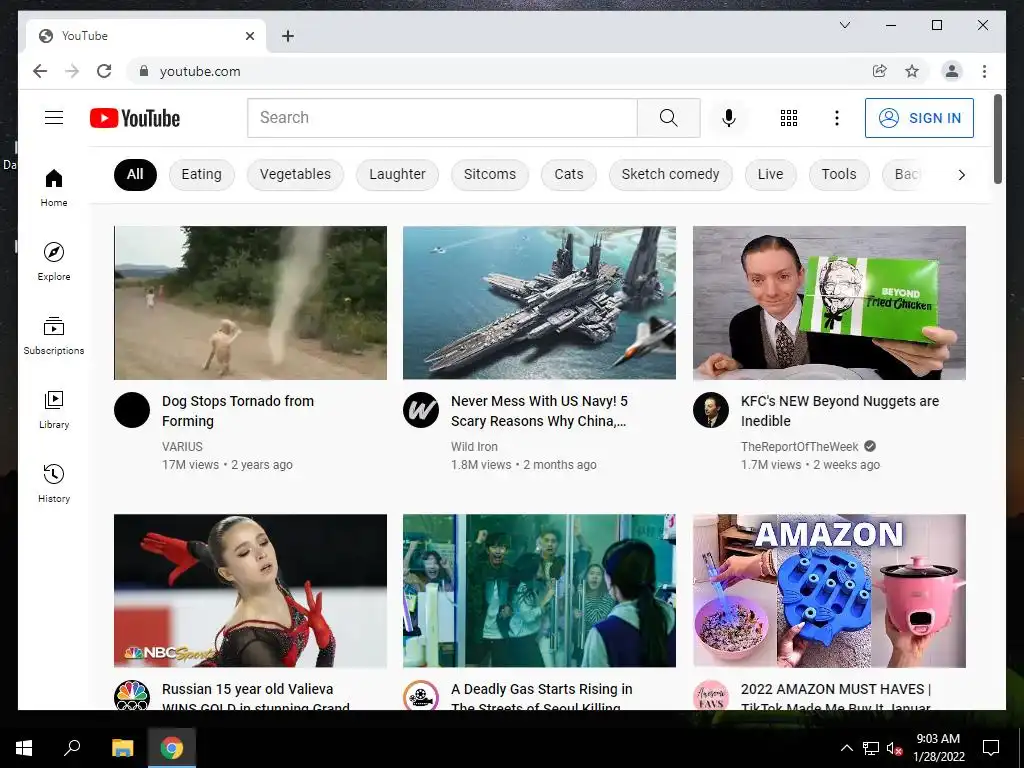
Task: Show more category chips with the right arrow
Action: pos(961,174)
